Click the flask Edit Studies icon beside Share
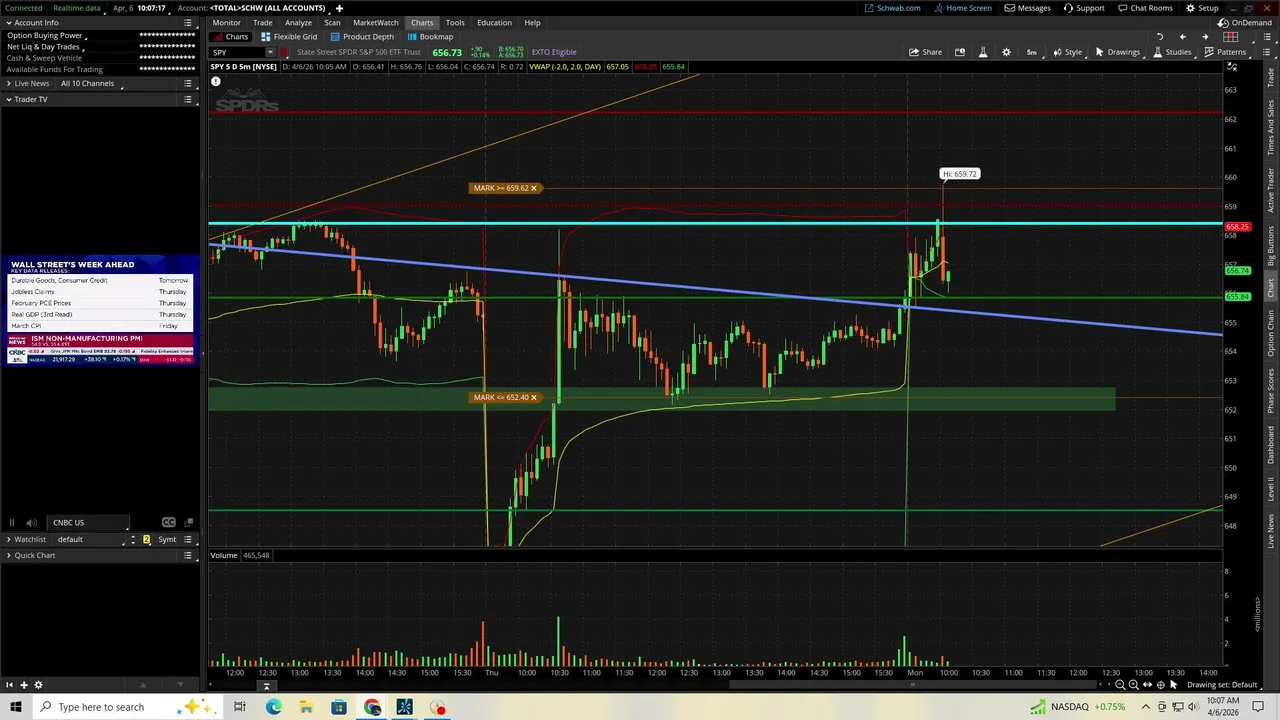Image resolution: width=1280 pixels, height=720 pixels. 983,52
